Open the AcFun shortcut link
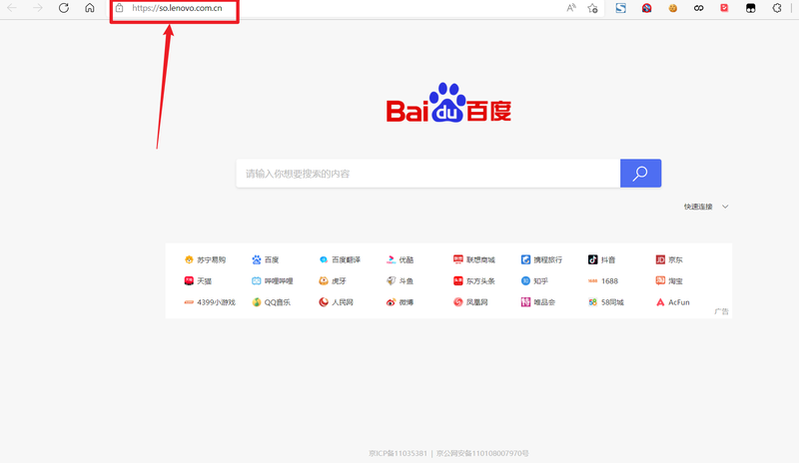This screenshot has width=799, height=463. pos(673,302)
